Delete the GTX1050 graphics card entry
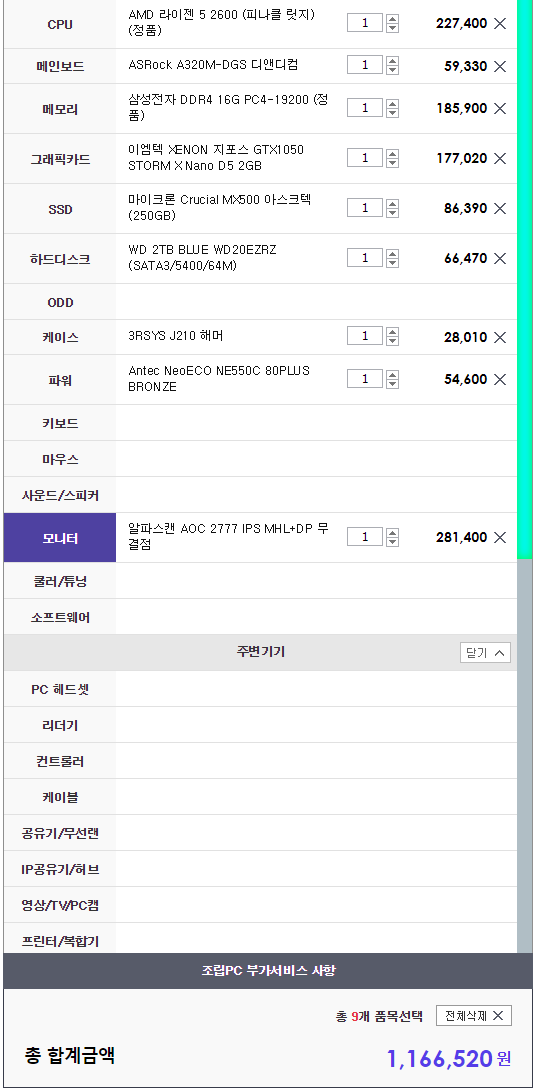 tap(500, 158)
